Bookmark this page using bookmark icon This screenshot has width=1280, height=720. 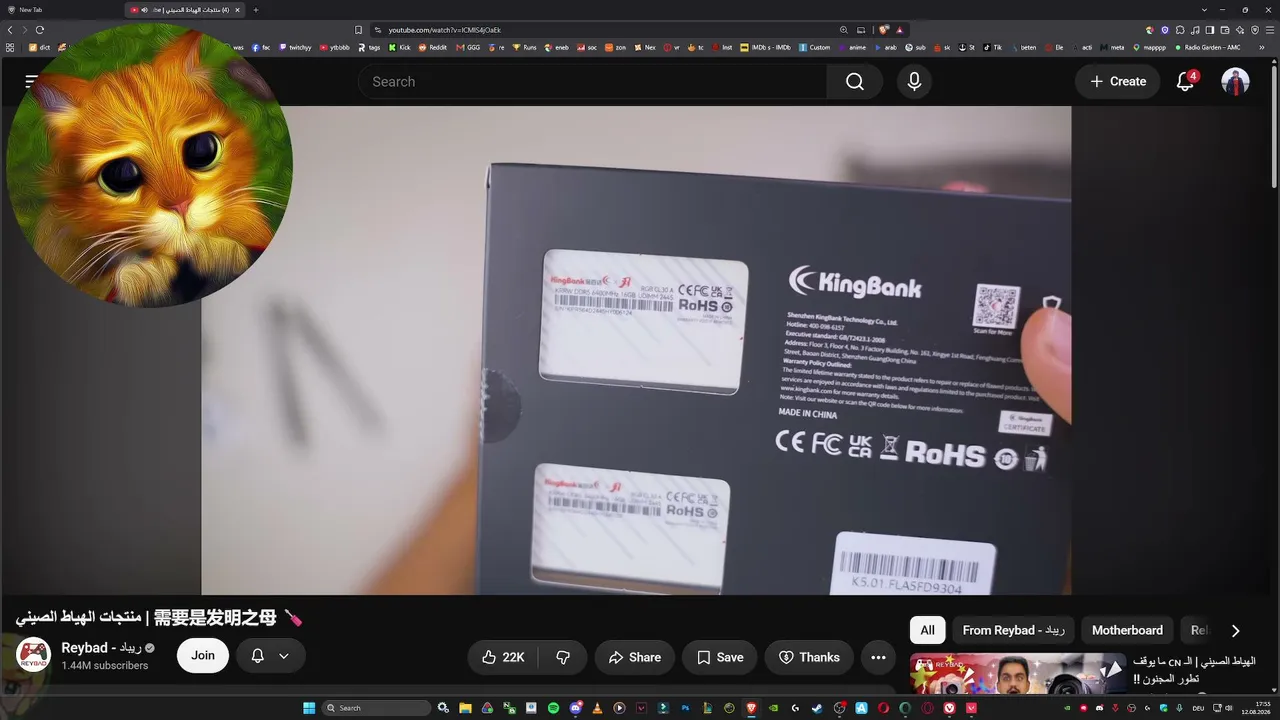359,30
